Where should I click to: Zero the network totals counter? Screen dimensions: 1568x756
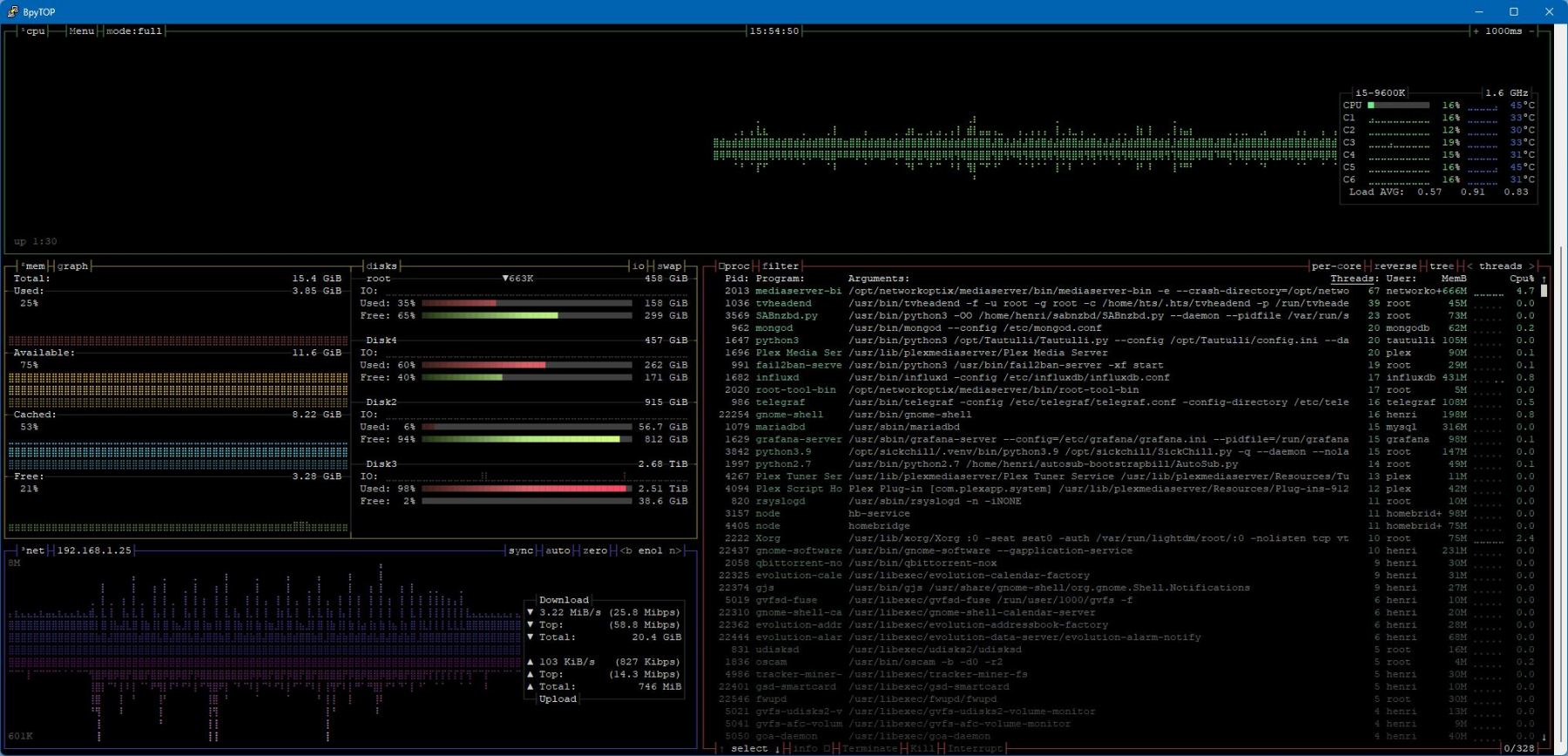click(x=595, y=550)
